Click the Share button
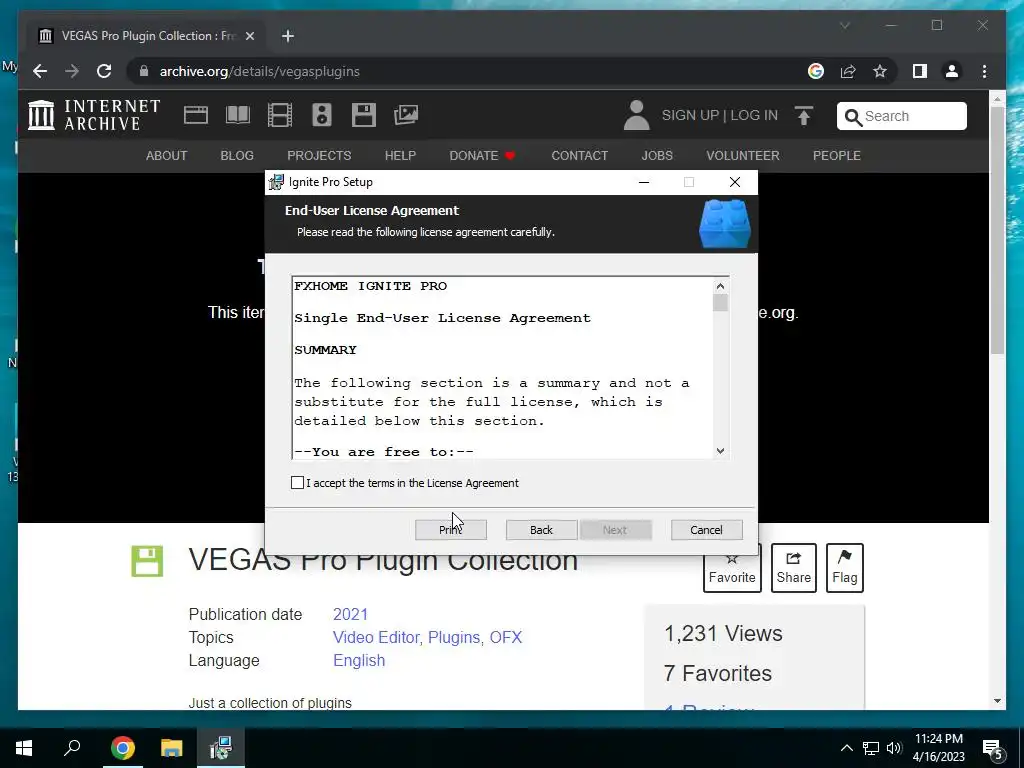The image size is (1024, 768). point(793,568)
